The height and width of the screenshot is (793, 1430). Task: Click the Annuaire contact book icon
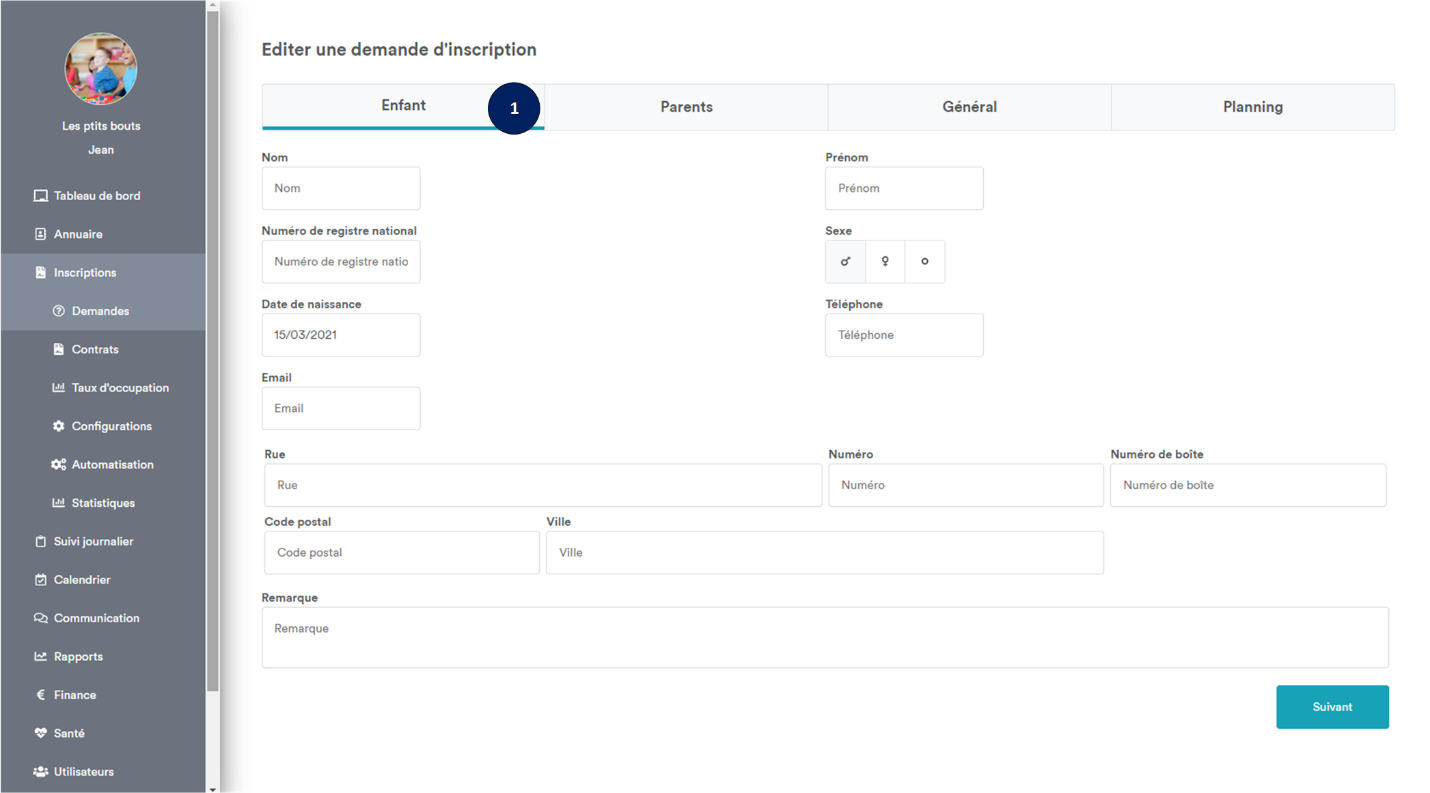pyautogui.click(x=40, y=234)
